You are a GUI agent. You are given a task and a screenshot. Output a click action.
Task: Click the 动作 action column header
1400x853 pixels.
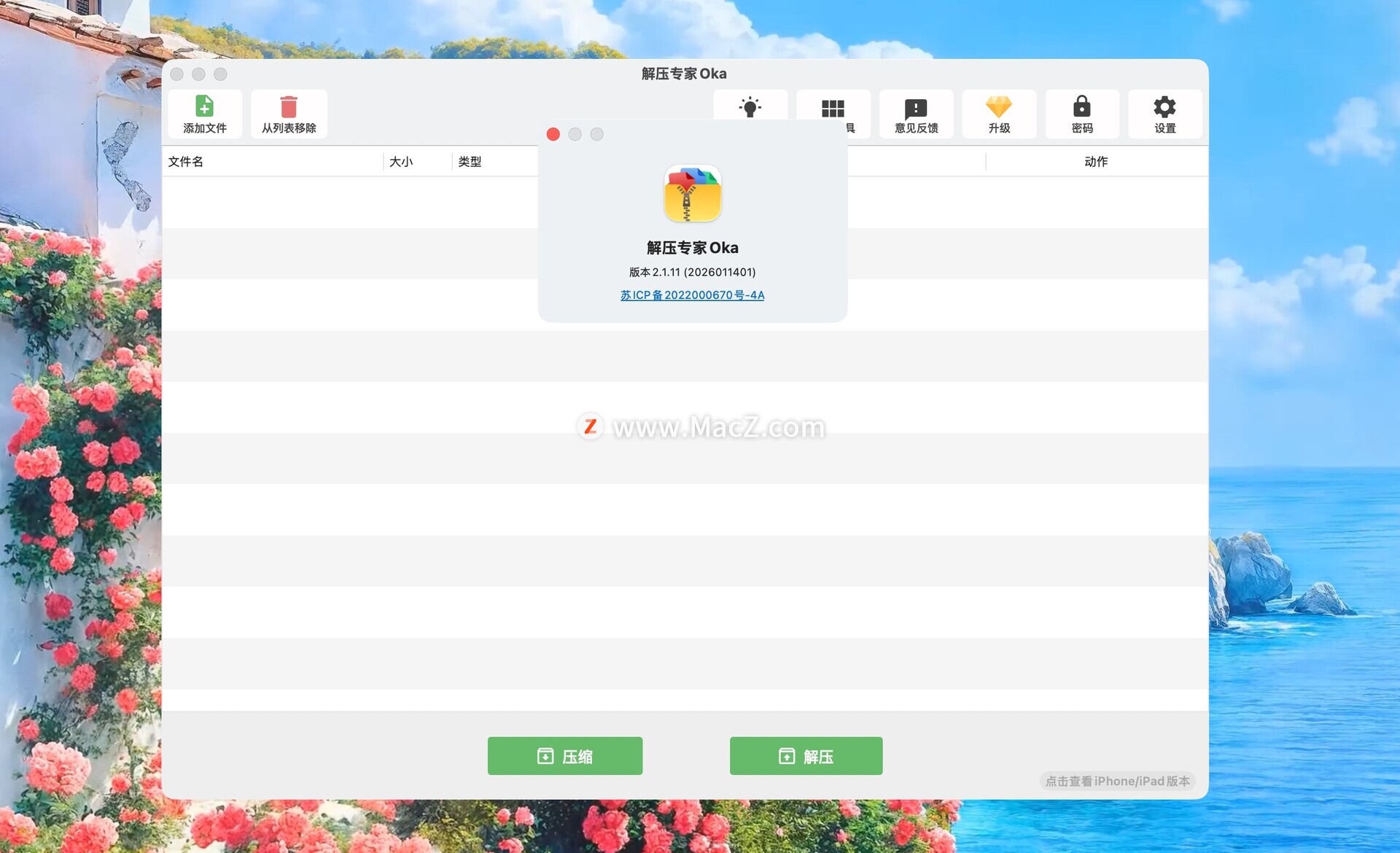click(x=1095, y=162)
